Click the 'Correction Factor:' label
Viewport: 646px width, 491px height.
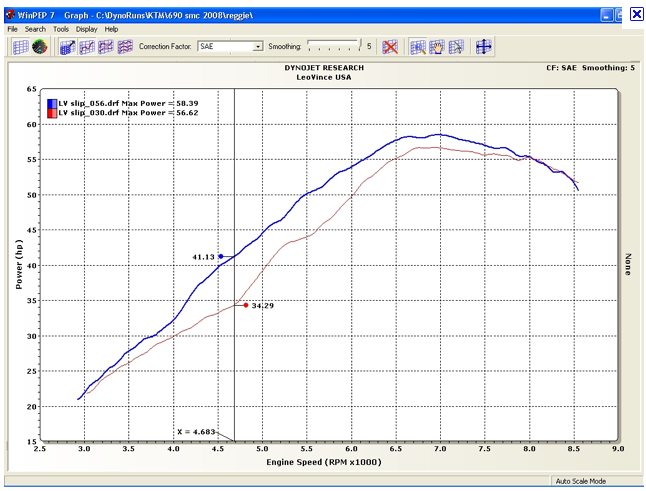[x=165, y=47]
